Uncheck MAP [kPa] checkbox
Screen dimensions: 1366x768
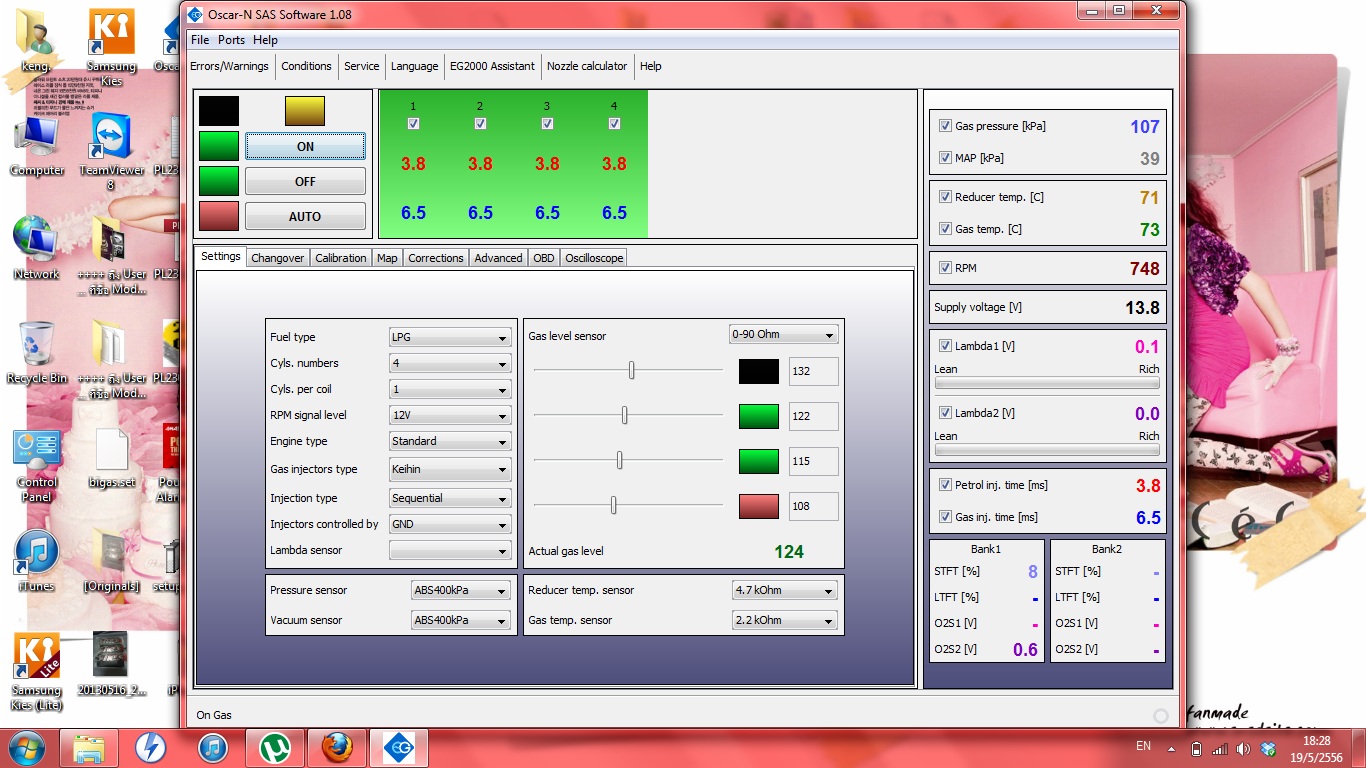click(x=945, y=158)
